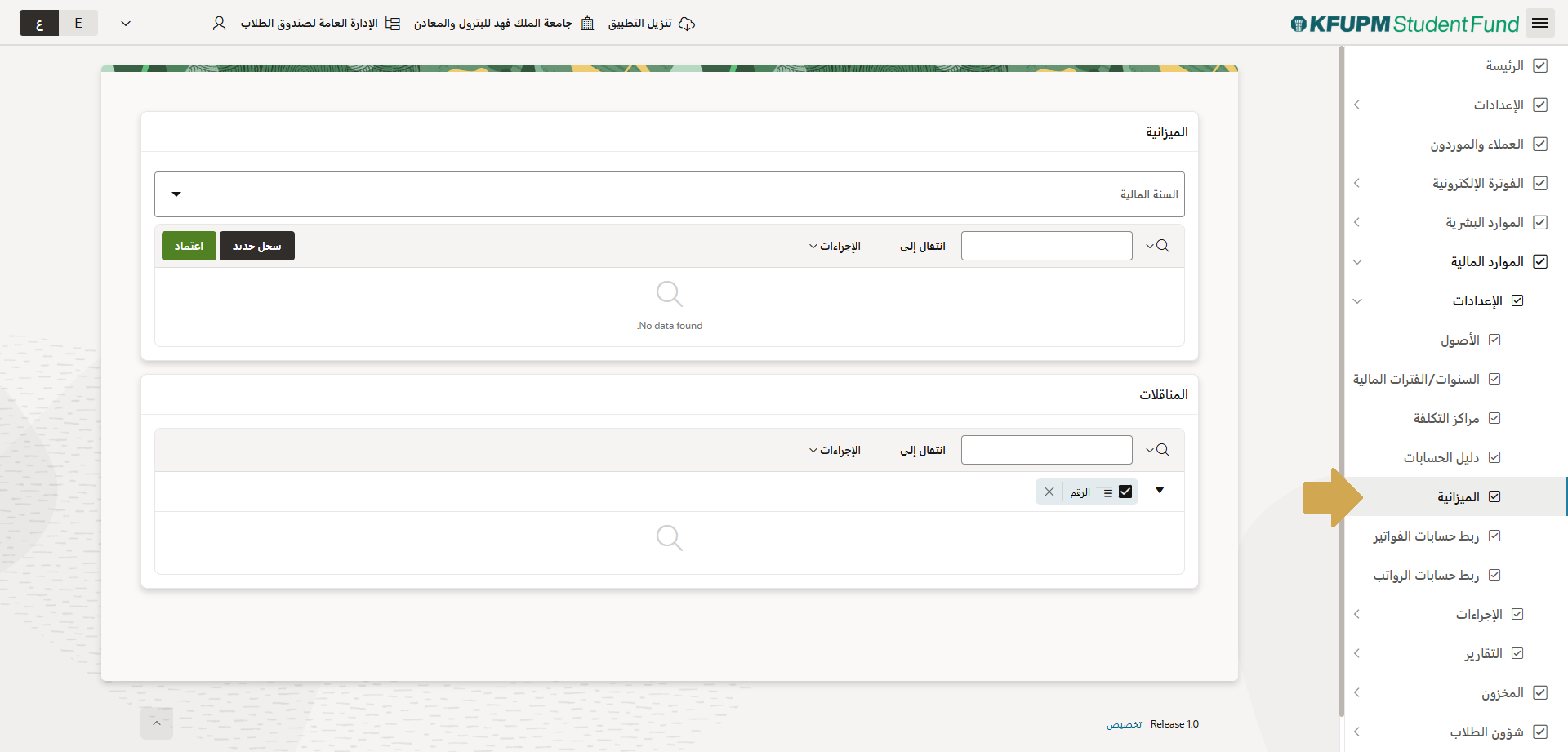This screenshot has height=752, width=1568.
Task: Focus the الميزانية search field
Action: coord(1047,246)
